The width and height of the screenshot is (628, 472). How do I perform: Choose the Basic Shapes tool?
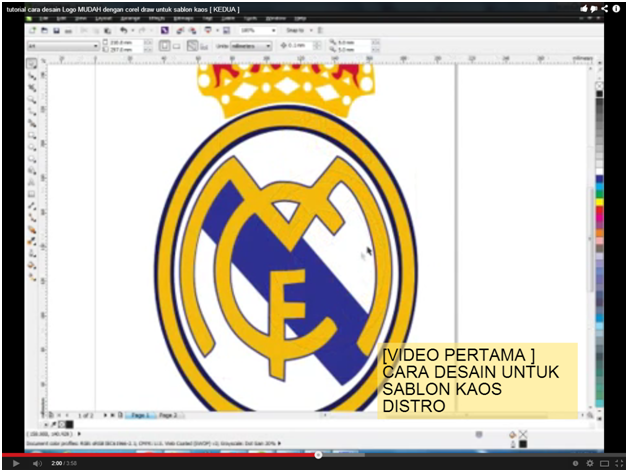(32, 171)
